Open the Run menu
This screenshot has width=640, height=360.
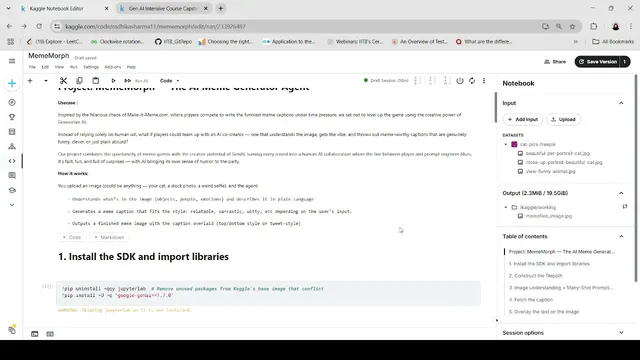point(73,67)
